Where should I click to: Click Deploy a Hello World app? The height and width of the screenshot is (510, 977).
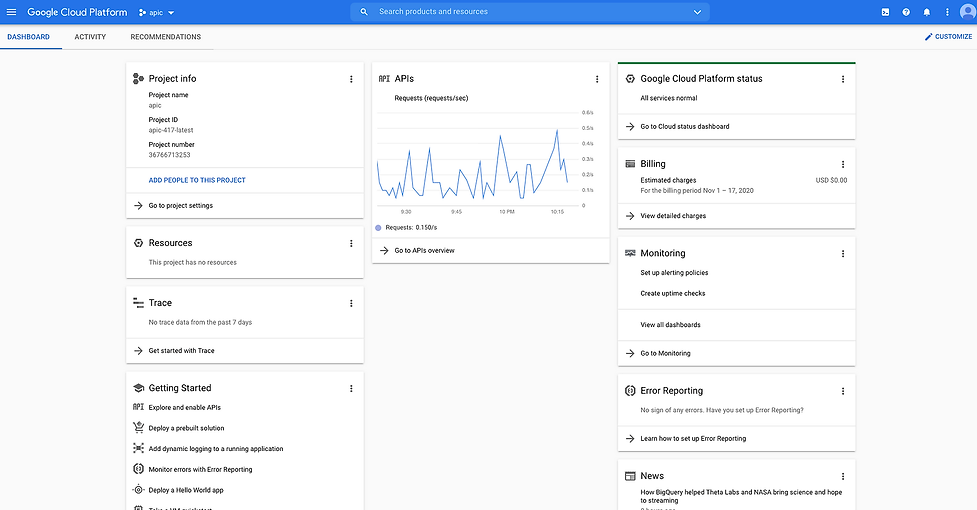pyautogui.click(x=186, y=490)
